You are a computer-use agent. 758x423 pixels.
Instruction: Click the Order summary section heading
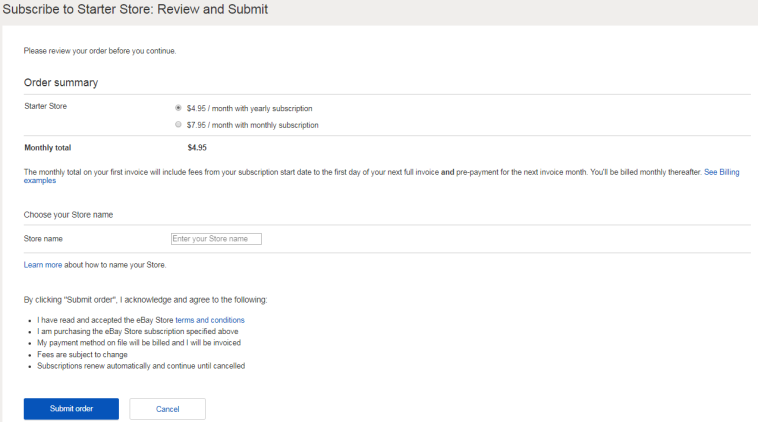pyautogui.click(x=60, y=82)
